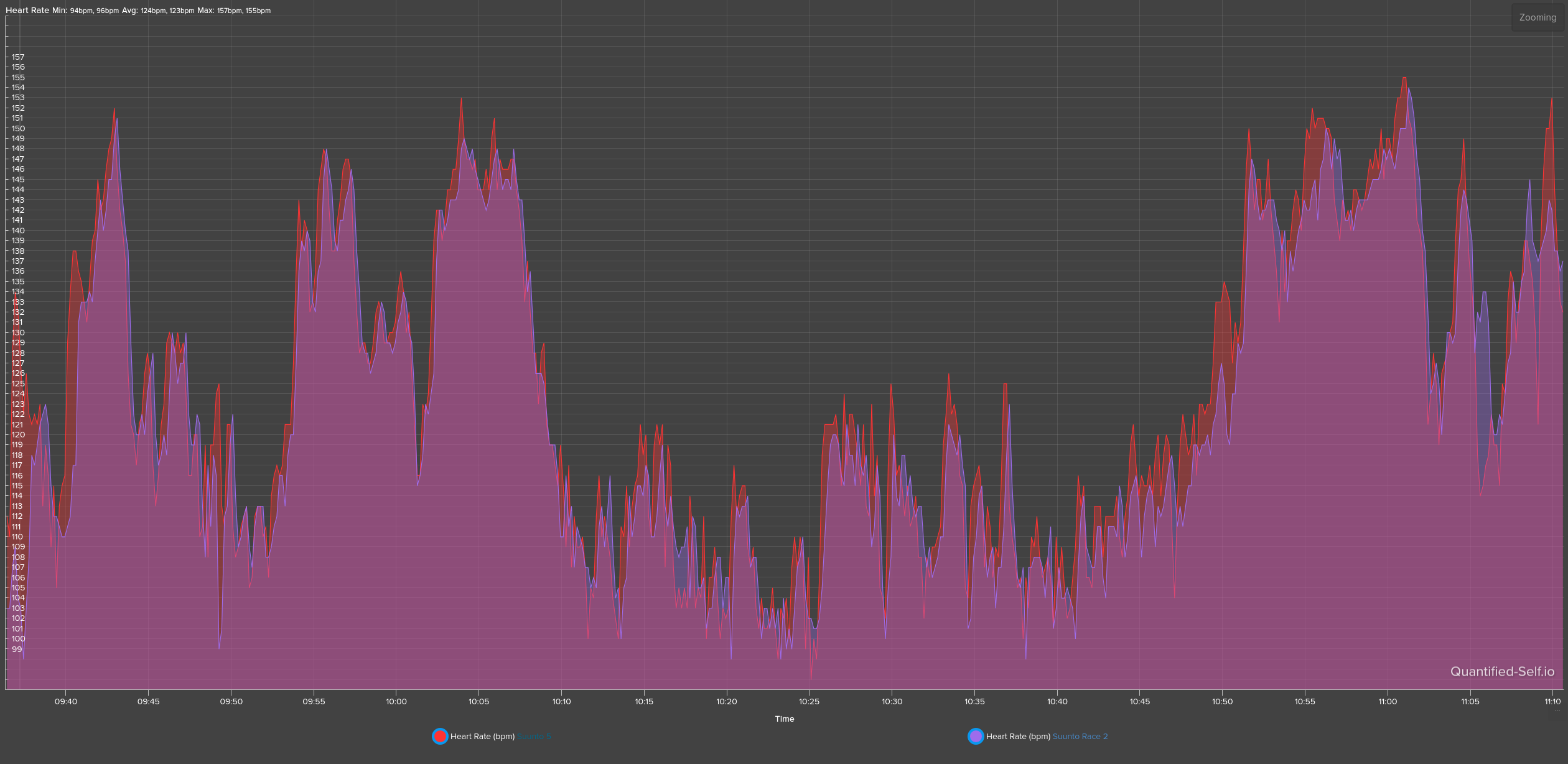Click the 10:25 time axis label
This screenshot has width=1568, height=764.
809,701
